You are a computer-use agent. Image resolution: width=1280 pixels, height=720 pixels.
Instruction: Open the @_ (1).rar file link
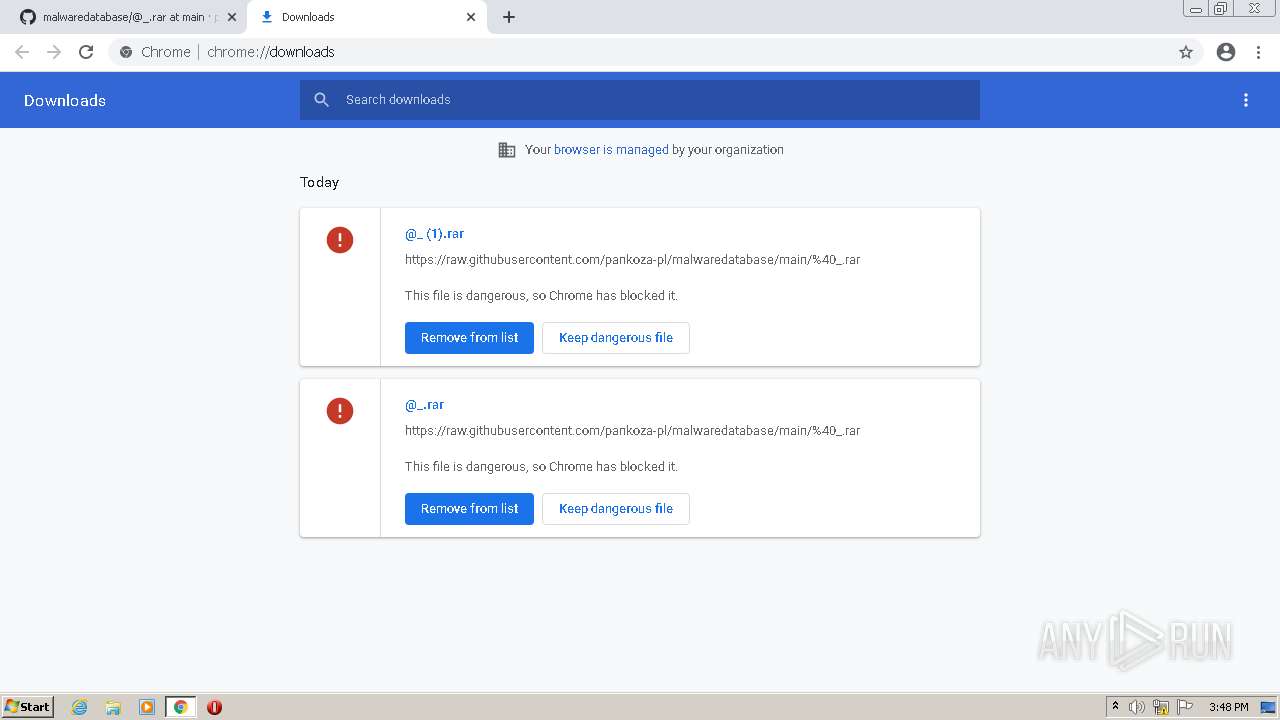pos(434,234)
